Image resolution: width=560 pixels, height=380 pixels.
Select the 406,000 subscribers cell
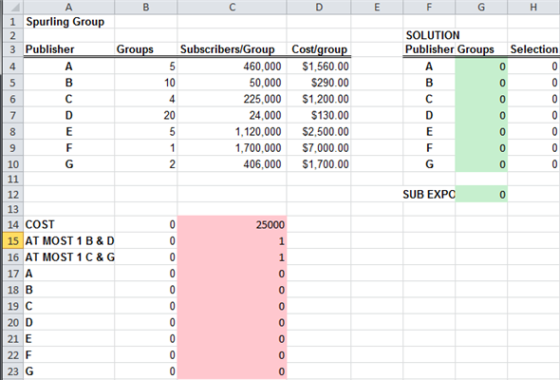point(232,164)
